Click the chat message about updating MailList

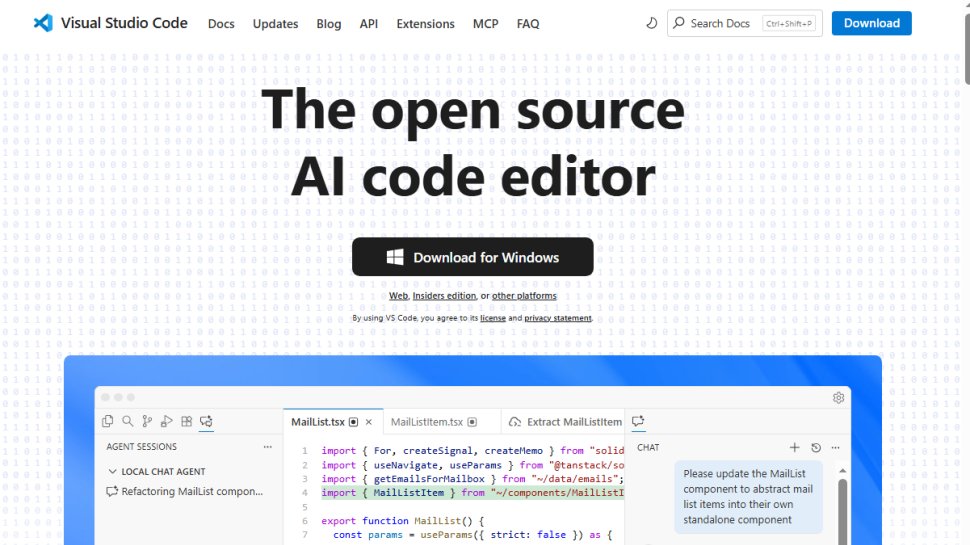(x=748, y=497)
